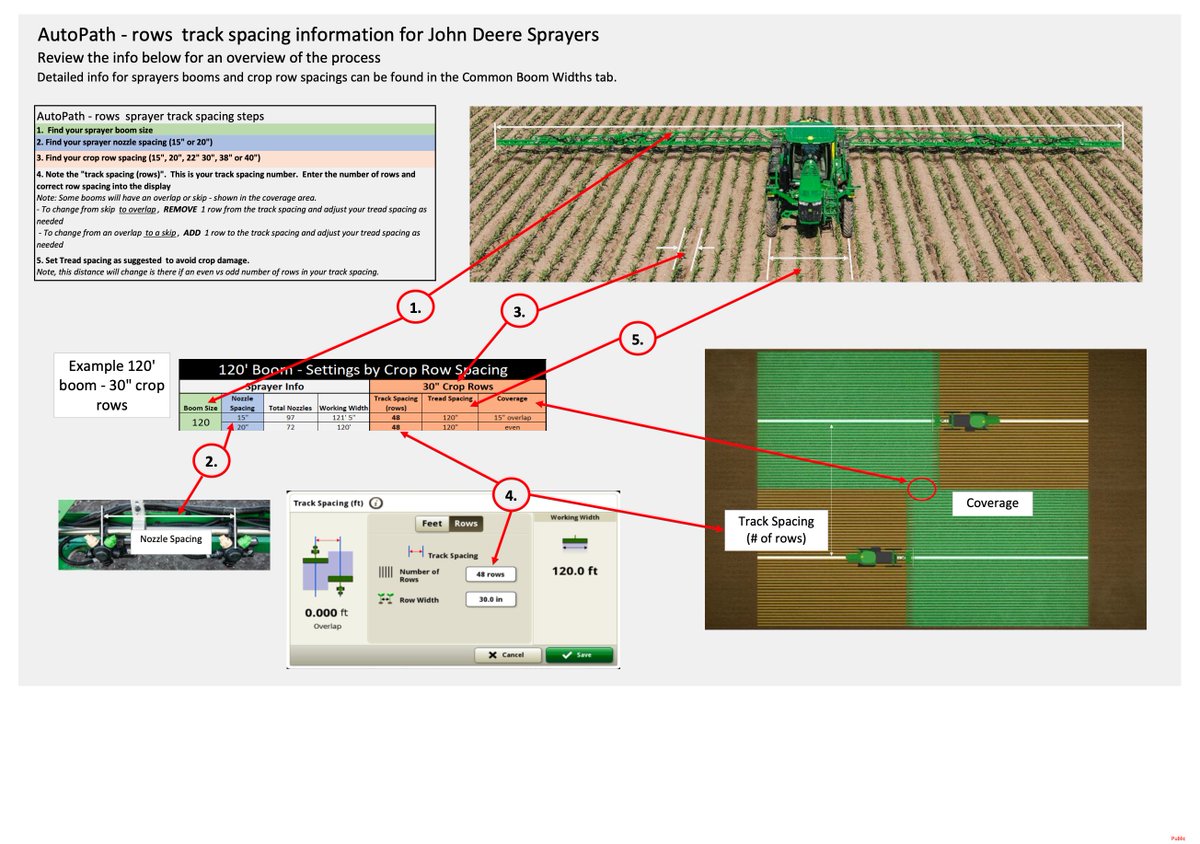Cancel the Track Spacing dialog

[x=508, y=655]
